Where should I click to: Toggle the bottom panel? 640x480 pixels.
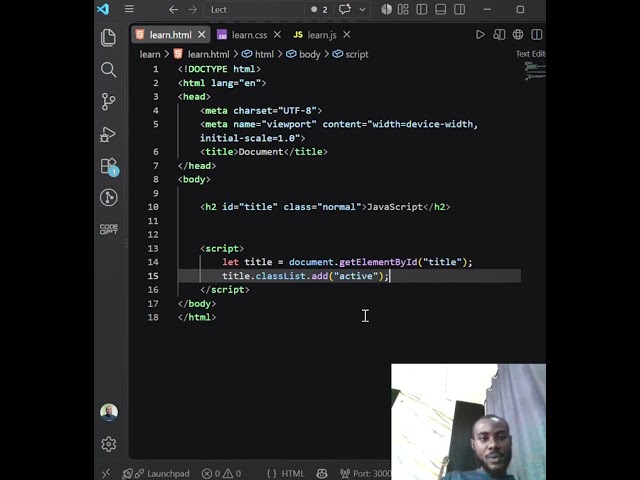pyautogui.click(x=440, y=9)
